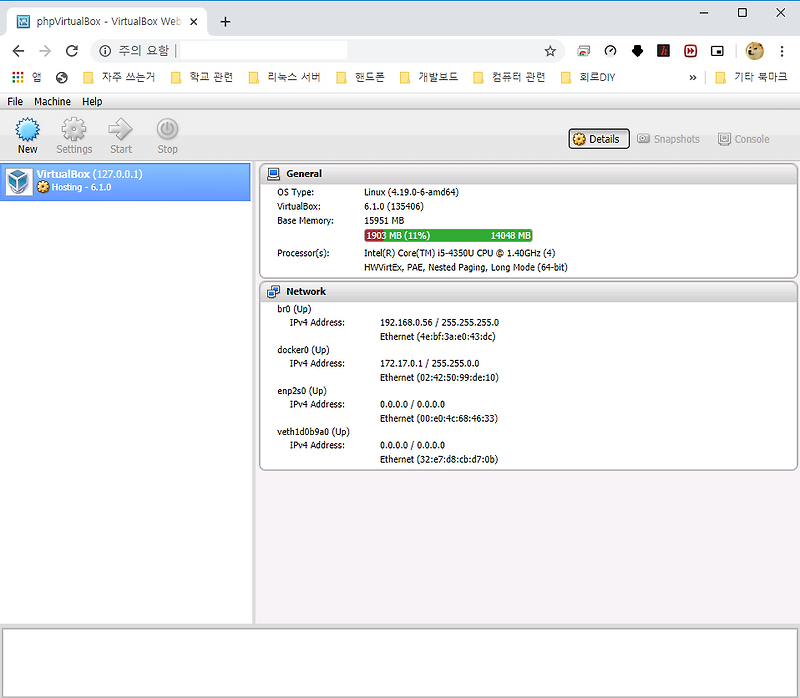
Task: Open the 개발보드 bookmark folder
Action: [429, 77]
